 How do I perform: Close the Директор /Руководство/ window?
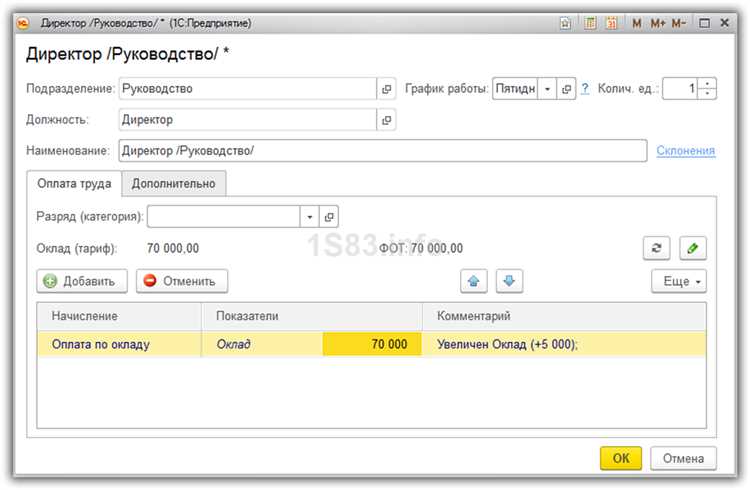pos(725,22)
